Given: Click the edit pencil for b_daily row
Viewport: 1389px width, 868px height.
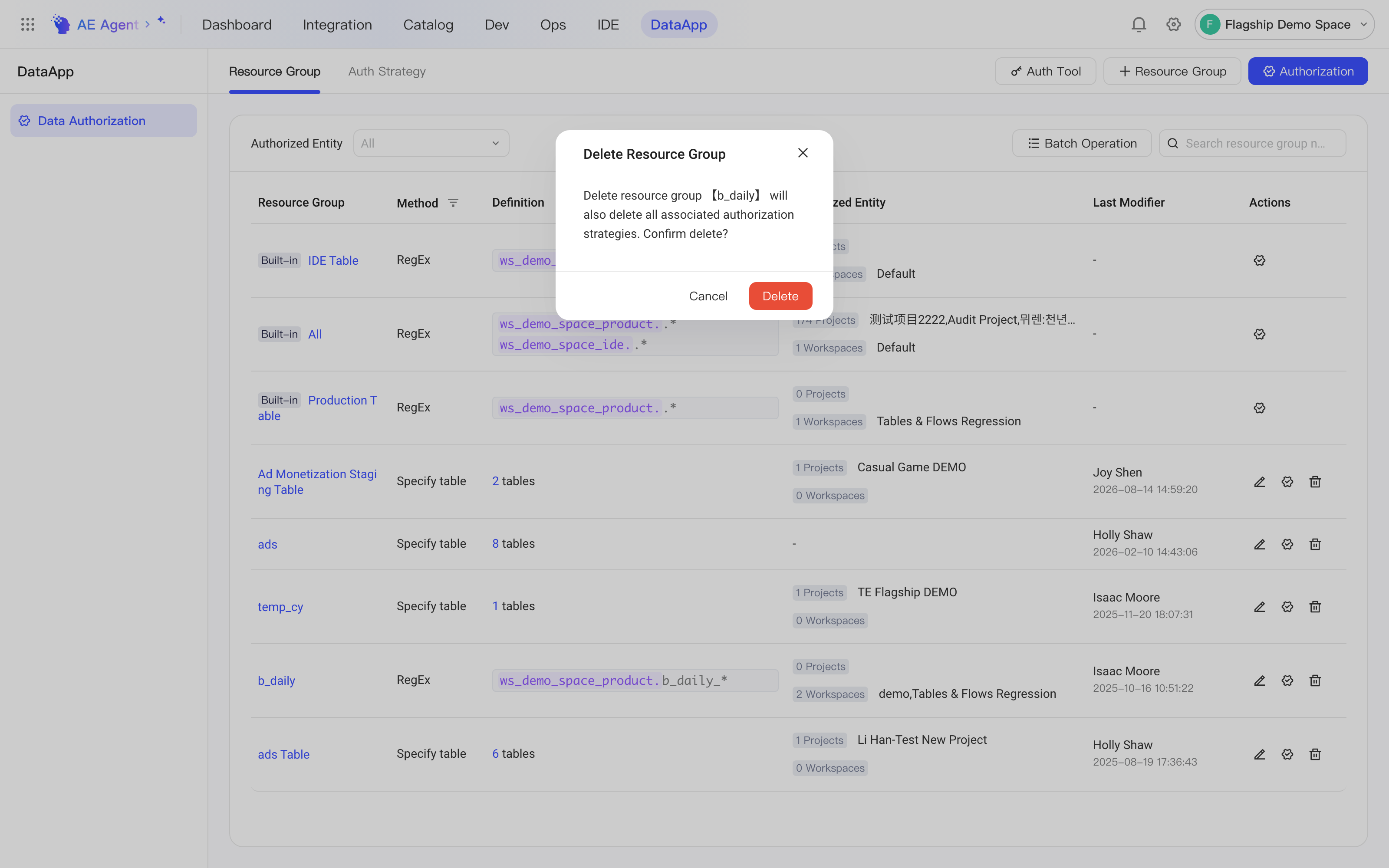Looking at the screenshot, I should [x=1259, y=680].
